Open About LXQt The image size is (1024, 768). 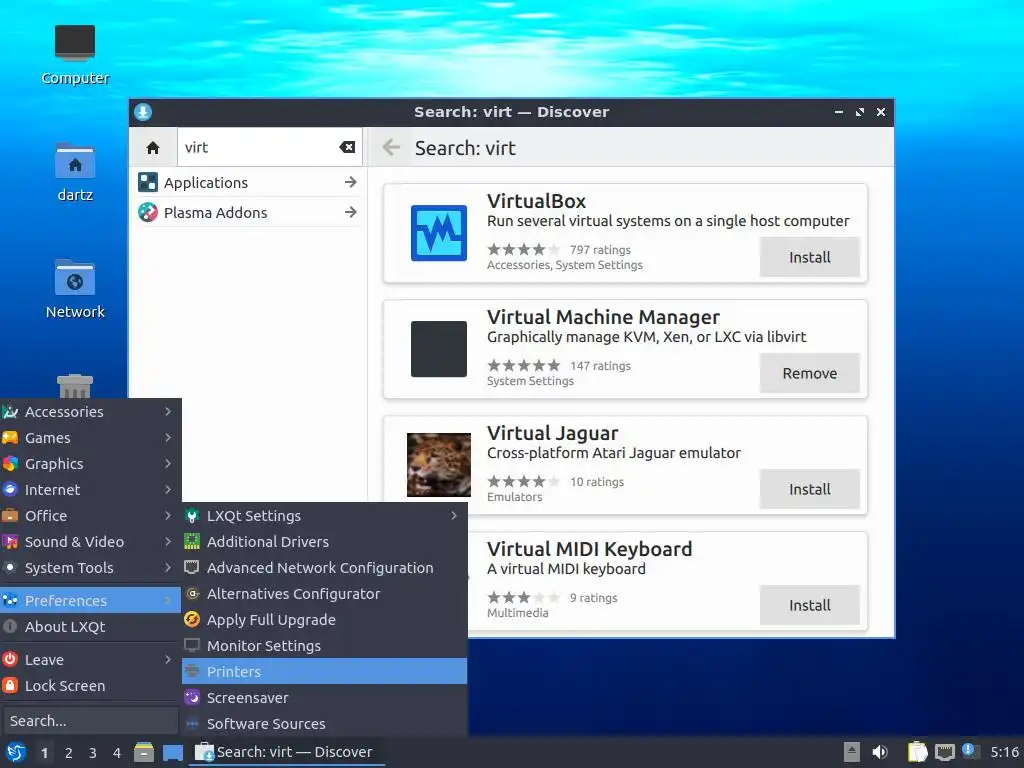[x=90, y=627]
